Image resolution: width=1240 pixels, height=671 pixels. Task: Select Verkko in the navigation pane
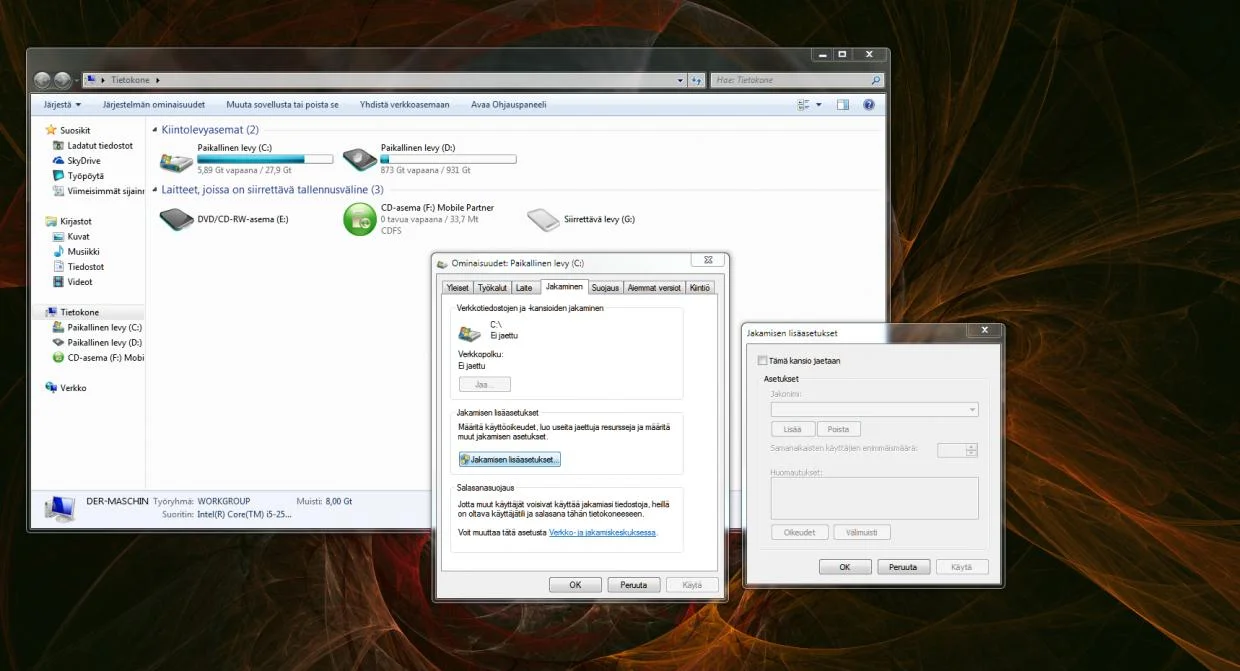coord(73,387)
